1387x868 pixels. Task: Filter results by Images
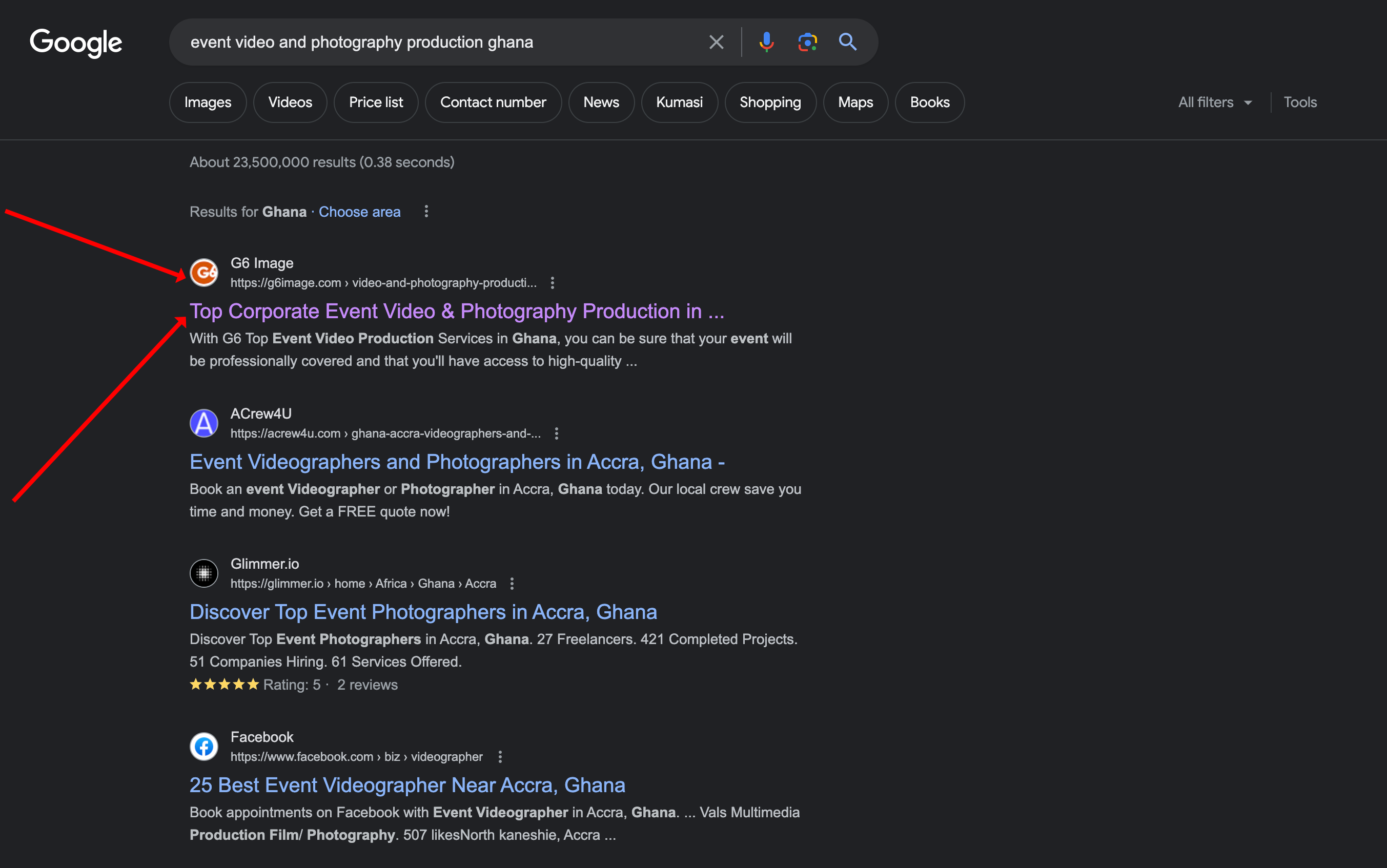(208, 102)
